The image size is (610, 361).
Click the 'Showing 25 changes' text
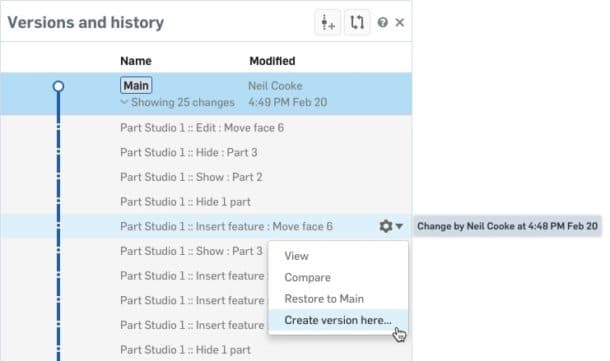(x=183, y=102)
